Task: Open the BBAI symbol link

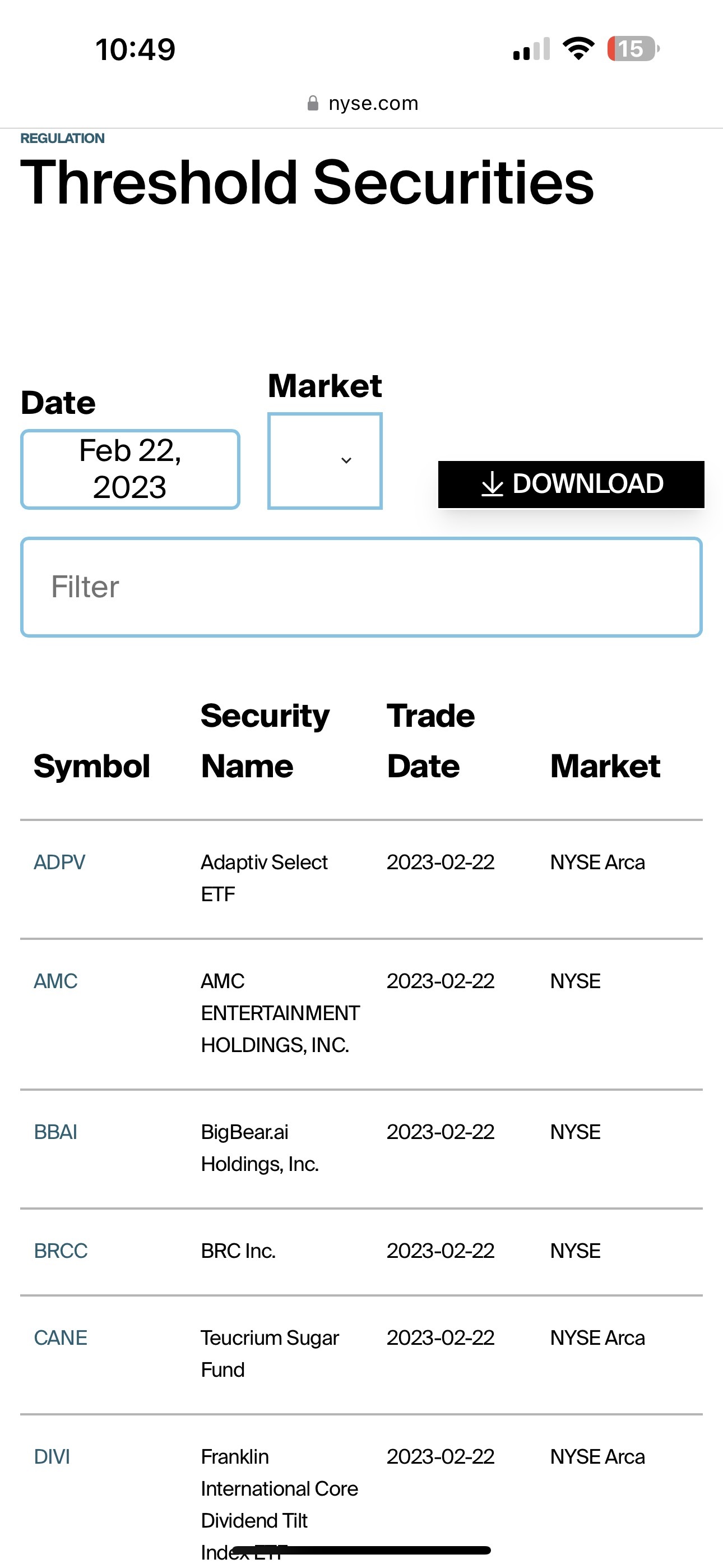Action: coord(55,1132)
